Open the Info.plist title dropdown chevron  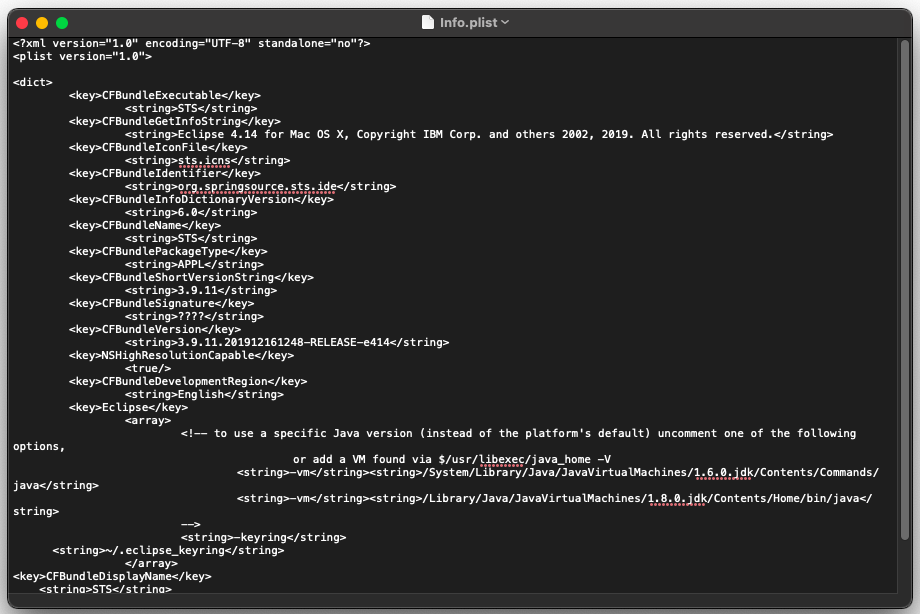pyautogui.click(x=505, y=22)
